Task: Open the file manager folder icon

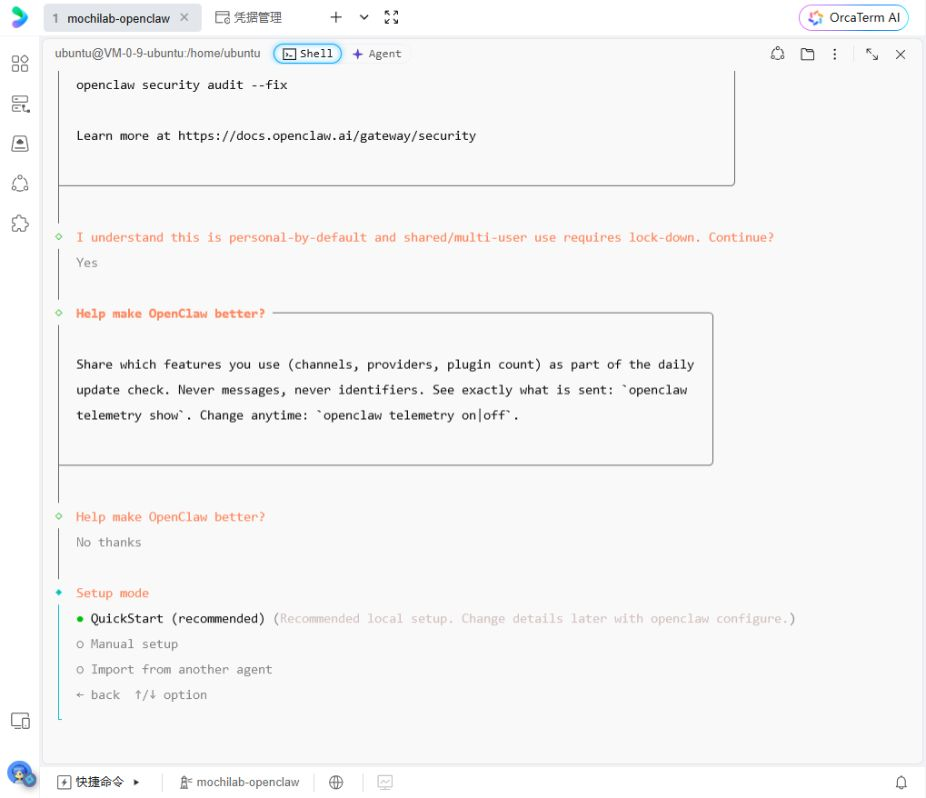Action: pos(807,54)
